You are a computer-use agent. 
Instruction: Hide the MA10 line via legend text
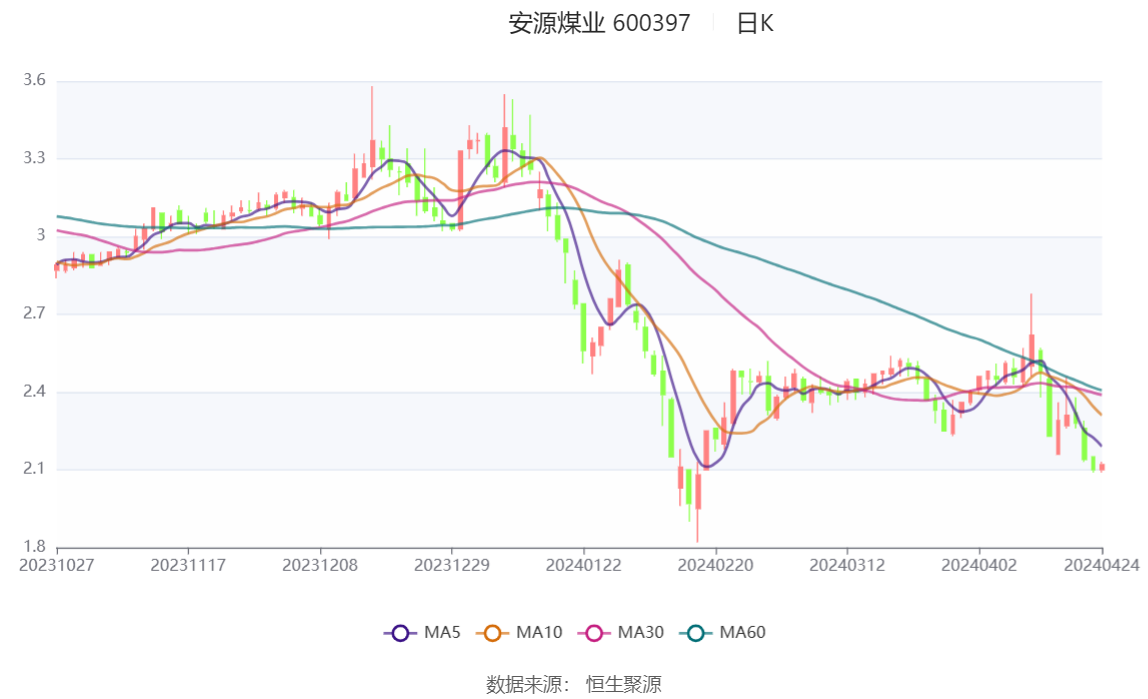[x=539, y=633]
